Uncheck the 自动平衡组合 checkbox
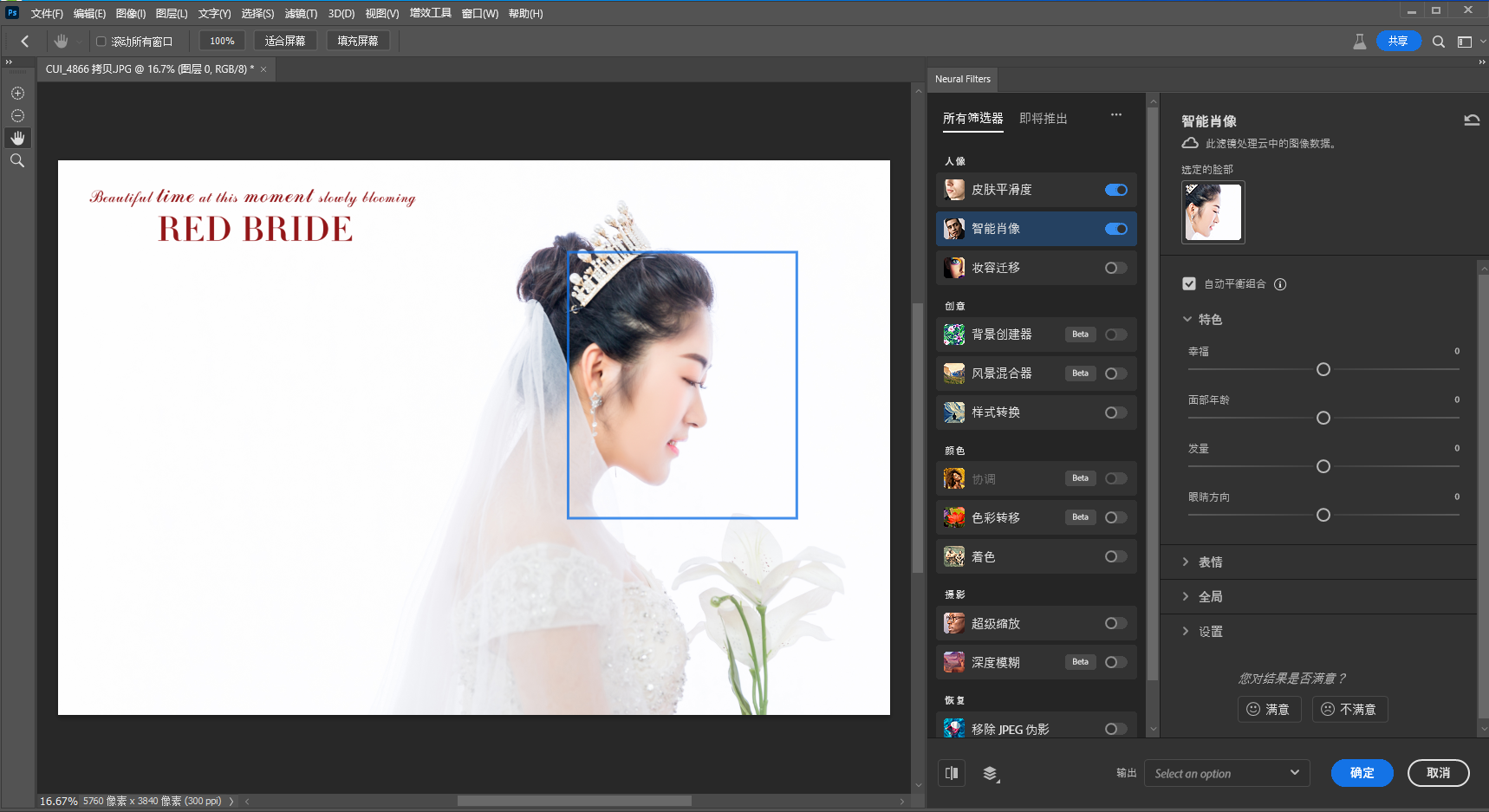1489x812 pixels. [x=1189, y=284]
